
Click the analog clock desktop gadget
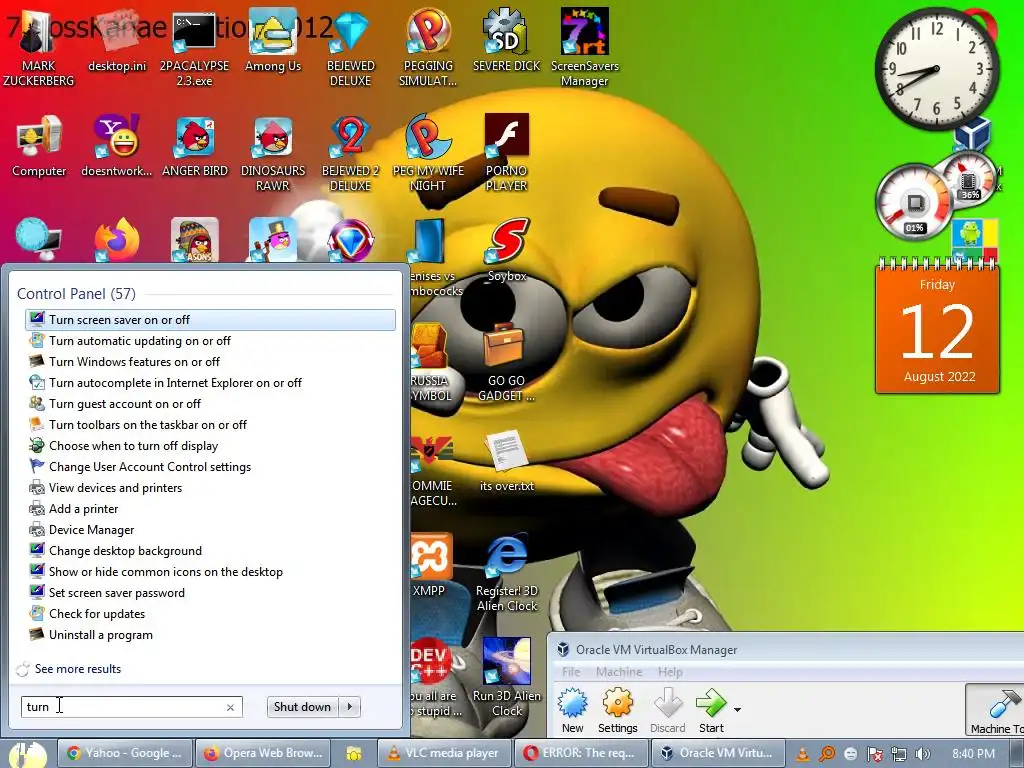coord(936,69)
